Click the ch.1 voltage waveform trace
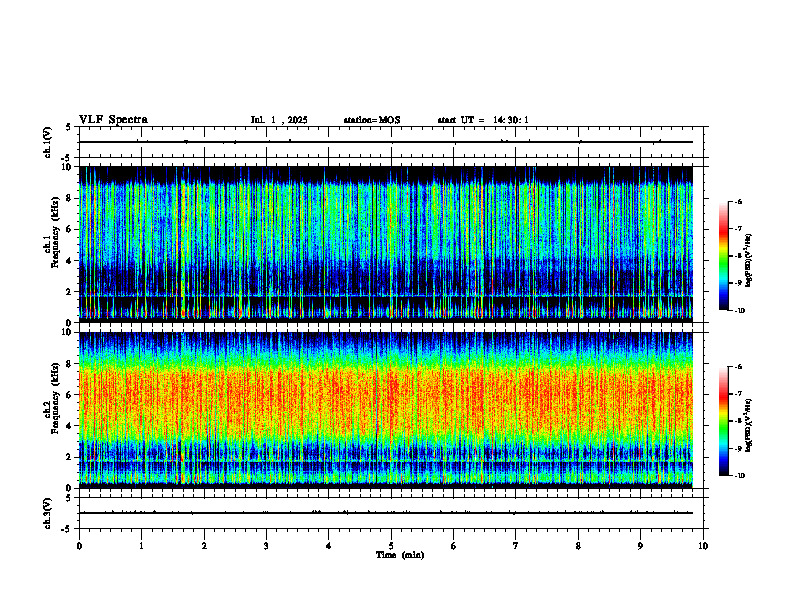The image size is (792, 612). click(385, 142)
